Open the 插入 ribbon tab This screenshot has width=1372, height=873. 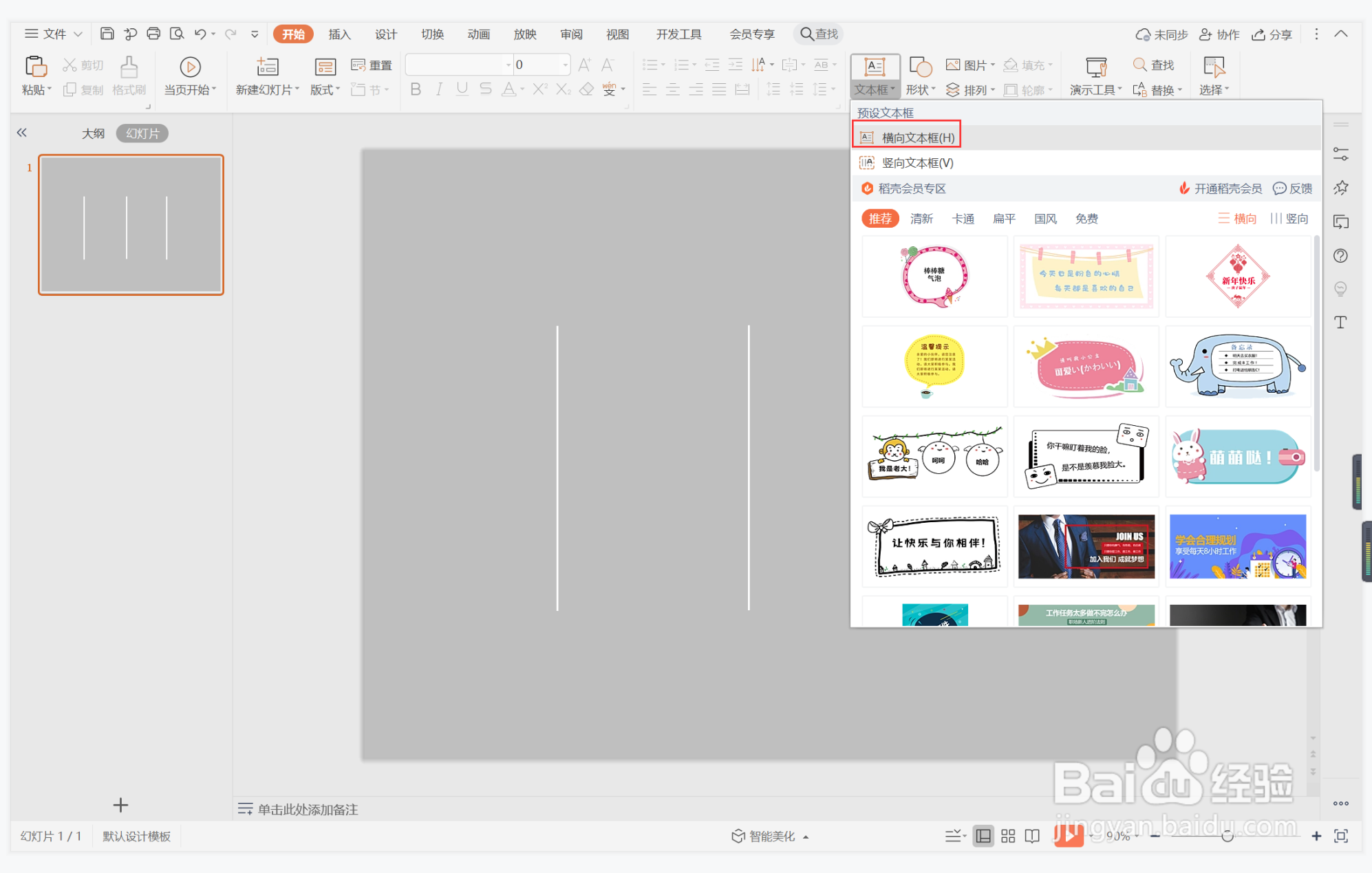coord(339,34)
